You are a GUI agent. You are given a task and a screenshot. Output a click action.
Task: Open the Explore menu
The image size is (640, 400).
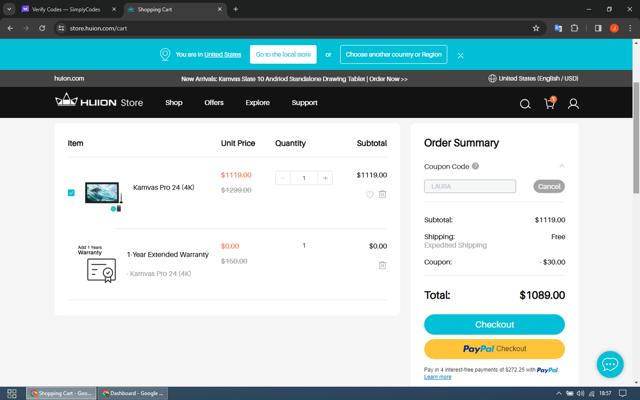[x=258, y=102]
